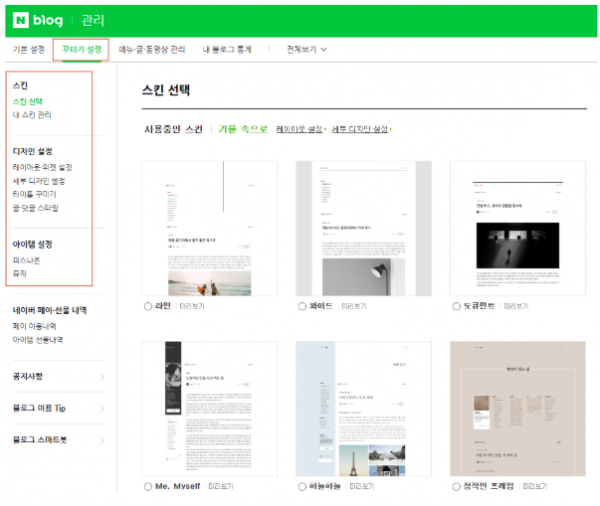Select the 라인 skin radio button
The height and width of the screenshot is (506, 600).
[148, 306]
